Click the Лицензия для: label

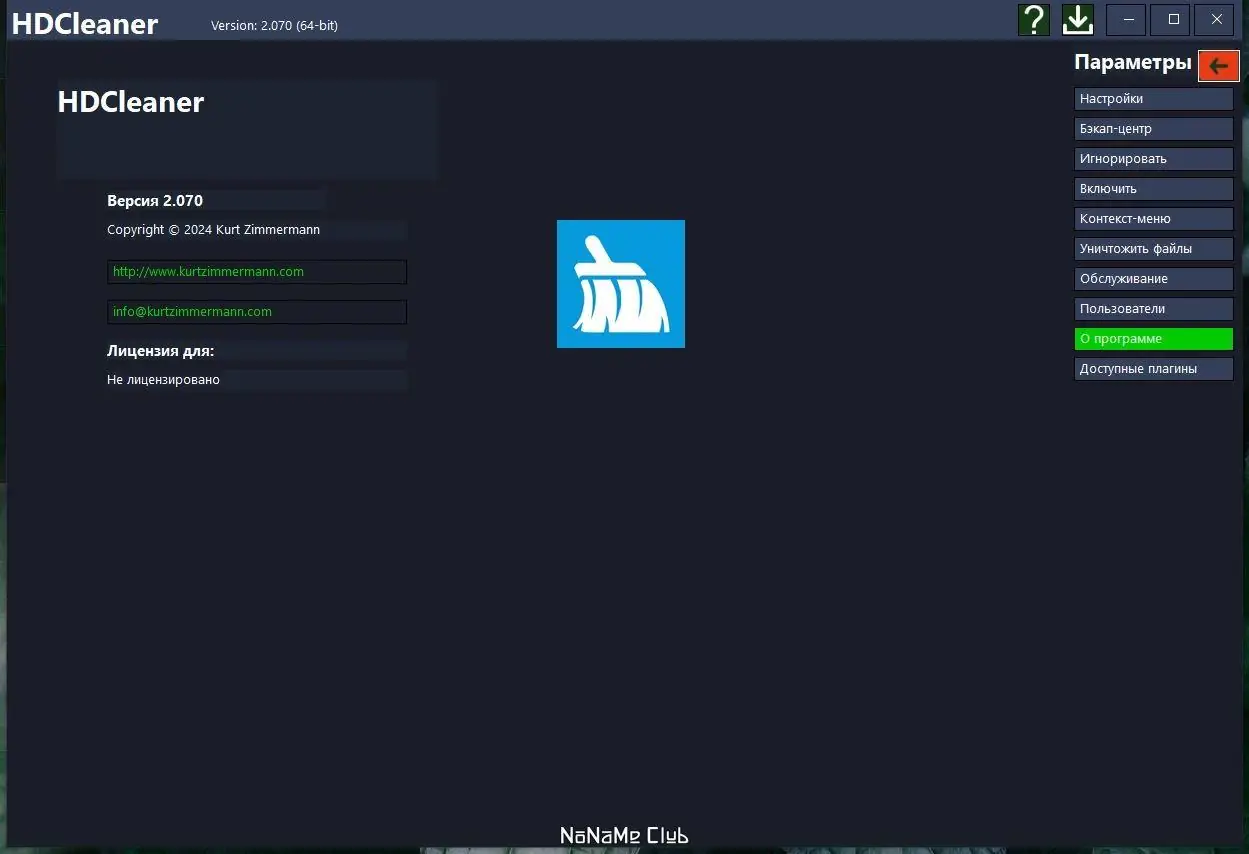(161, 351)
